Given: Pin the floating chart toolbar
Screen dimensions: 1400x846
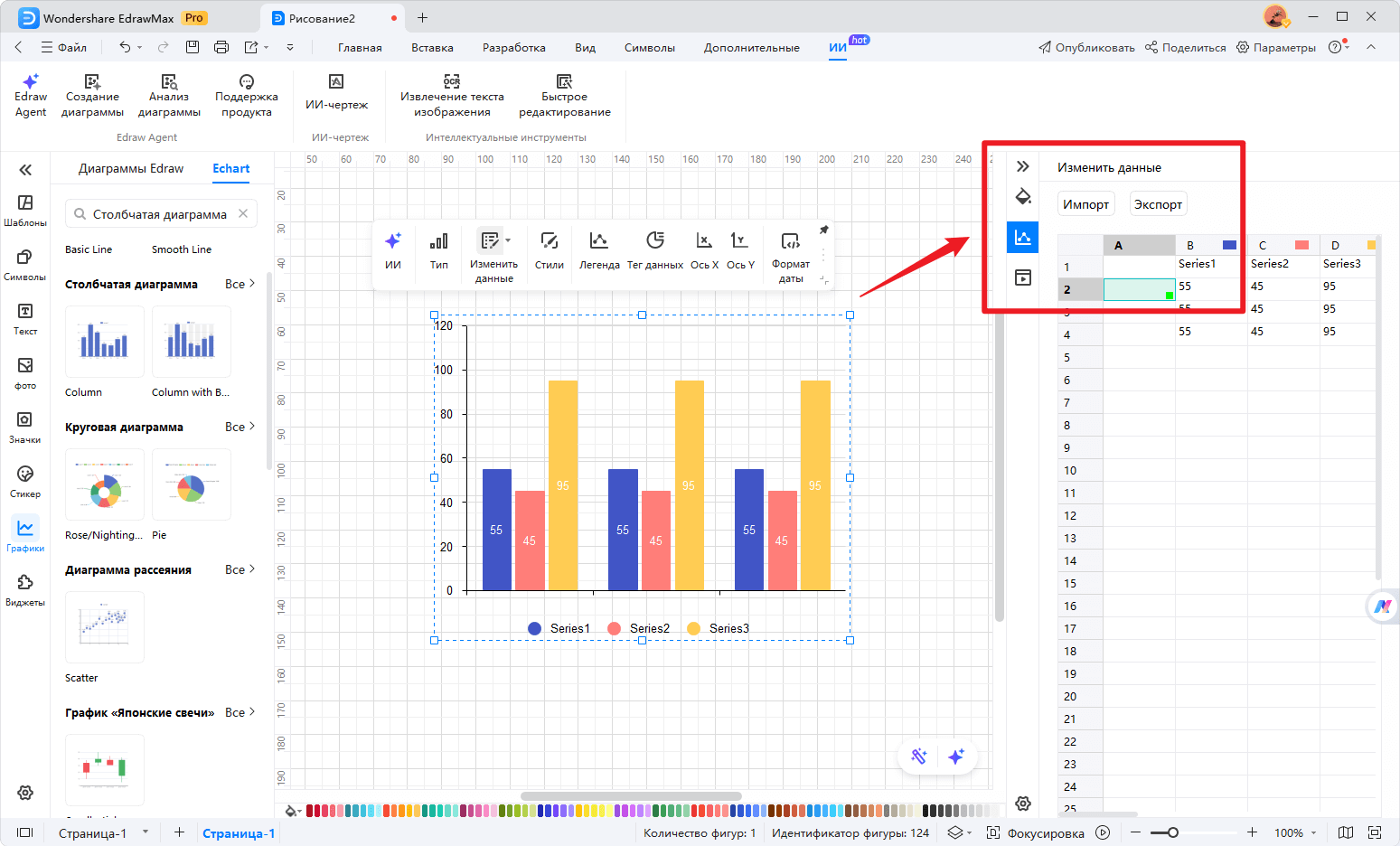Looking at the screenshot, I should pos(823,230).
